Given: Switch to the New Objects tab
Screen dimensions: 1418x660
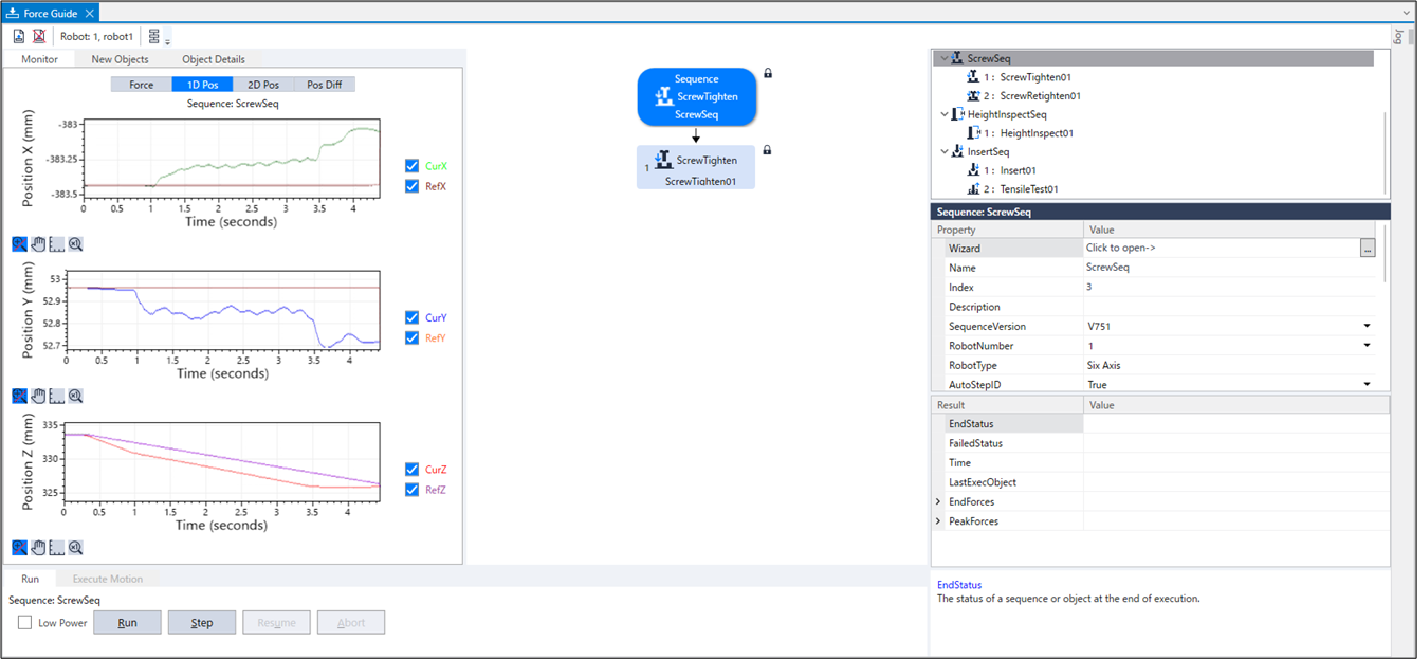Looking at the screenshot, I should coord(120,59).
